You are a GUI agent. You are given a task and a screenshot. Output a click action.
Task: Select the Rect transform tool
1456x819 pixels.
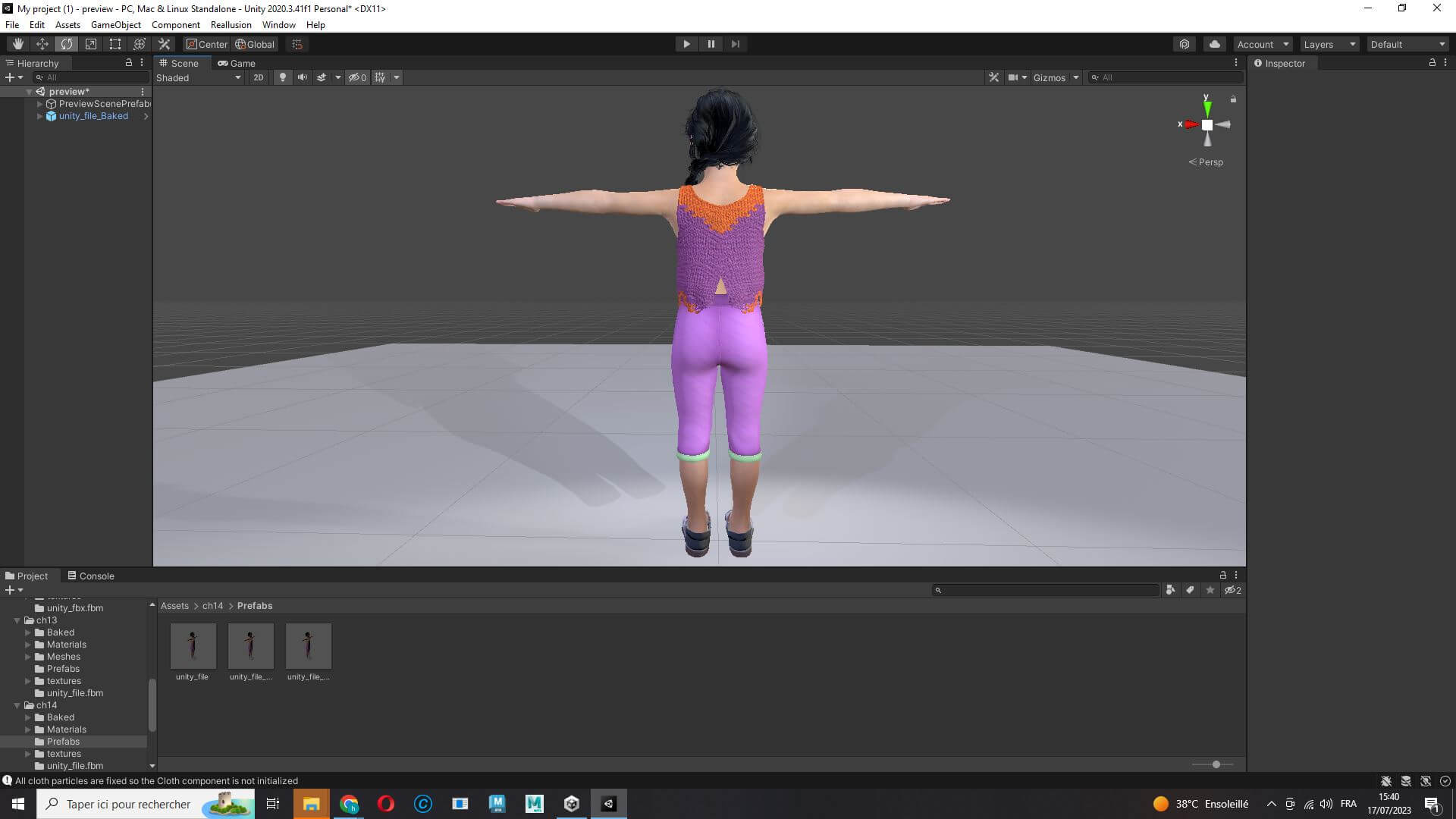pyautogui.click(x=115, y=44)
